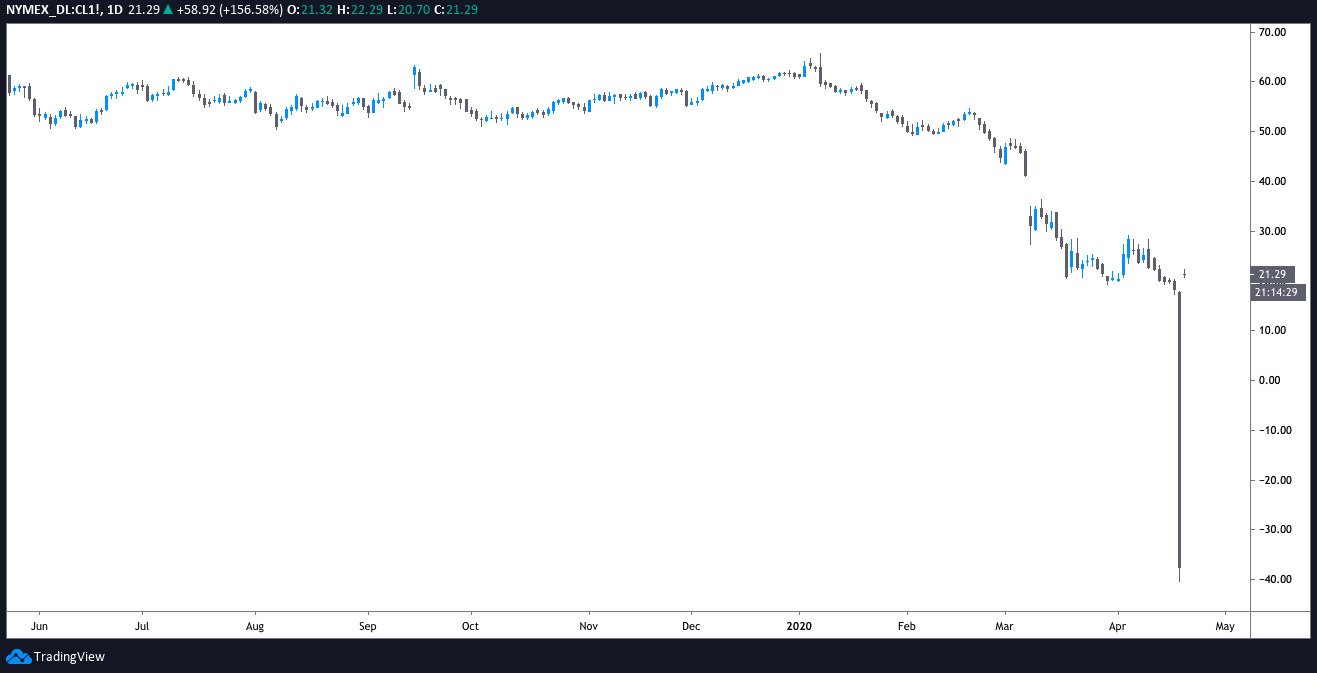
Task: Click the 21.29 current price tag on axis
Action: coord(1272,274)
